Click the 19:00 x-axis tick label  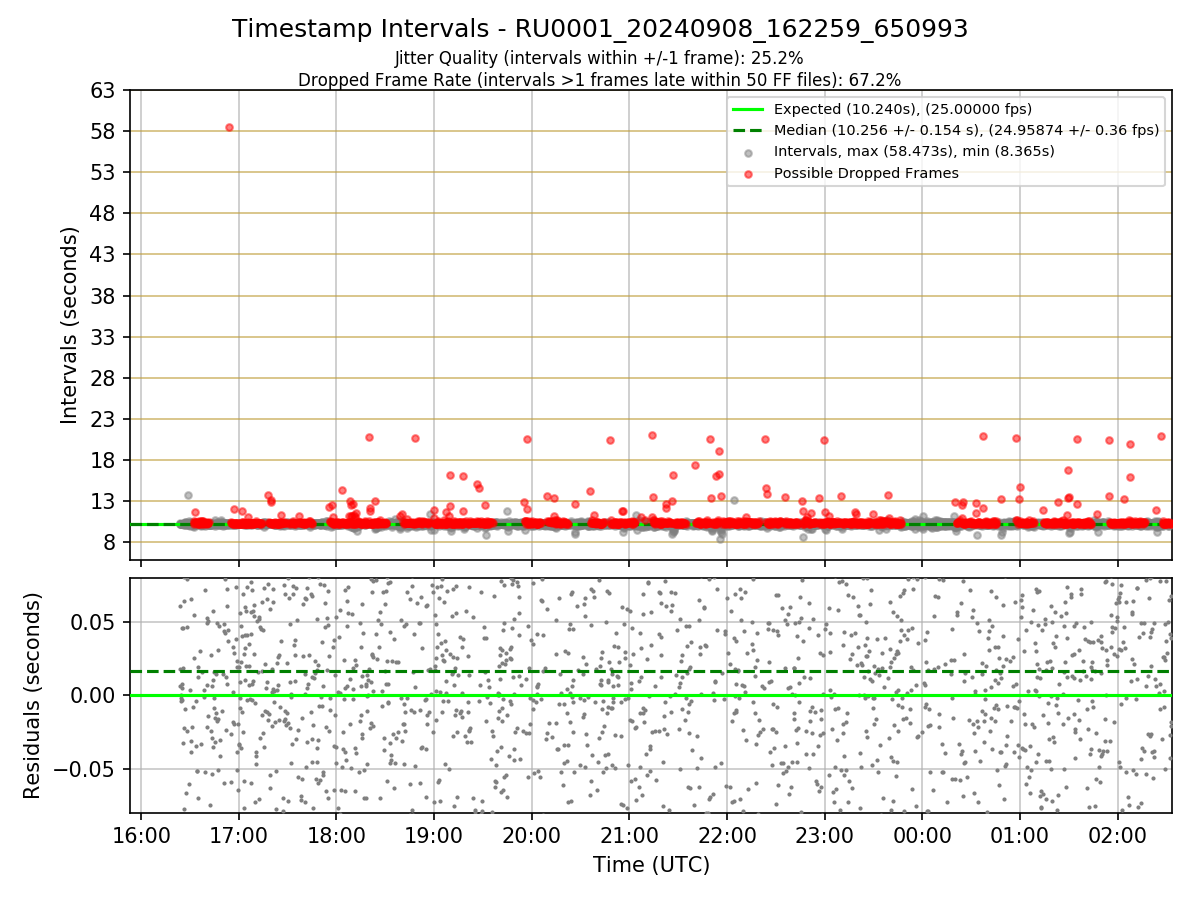[x=434, y=835]
